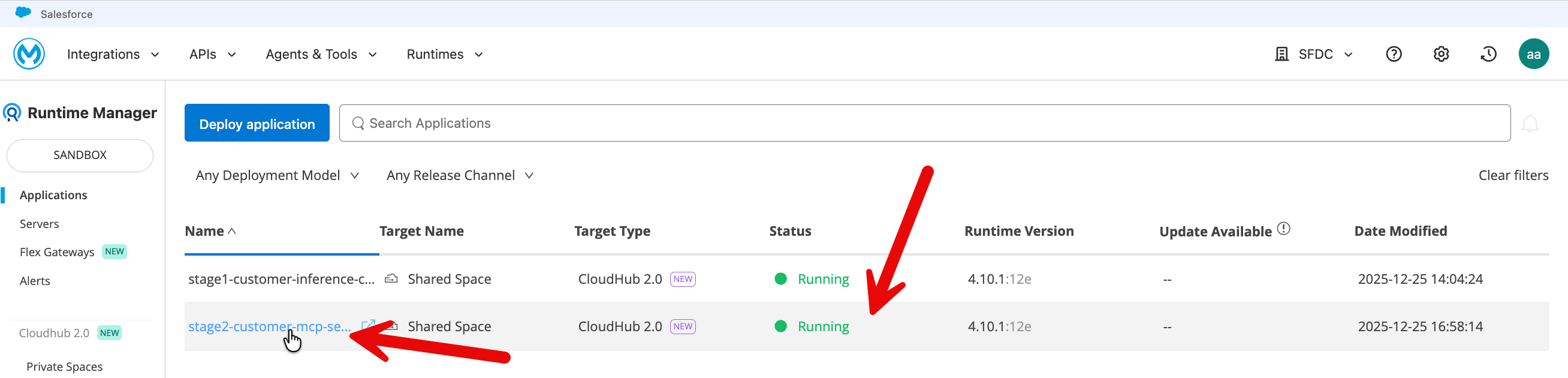The height and width of the screenshot is (378, 1568).
Task: Open stage2 application external link icon
Action: pos(368,326)
